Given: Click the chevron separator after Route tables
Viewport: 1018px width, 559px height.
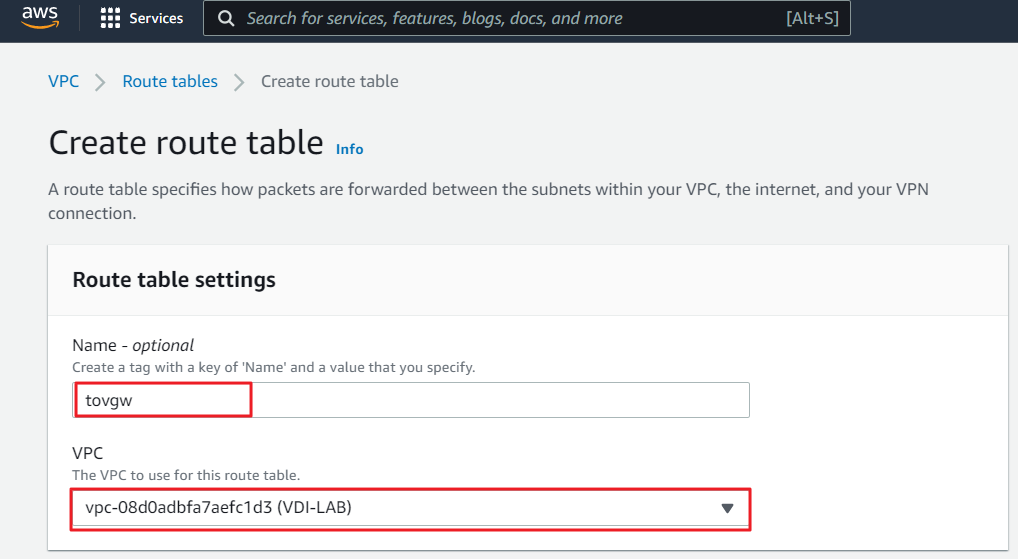Looking at the screenshot, I should [x=239, y=82].
